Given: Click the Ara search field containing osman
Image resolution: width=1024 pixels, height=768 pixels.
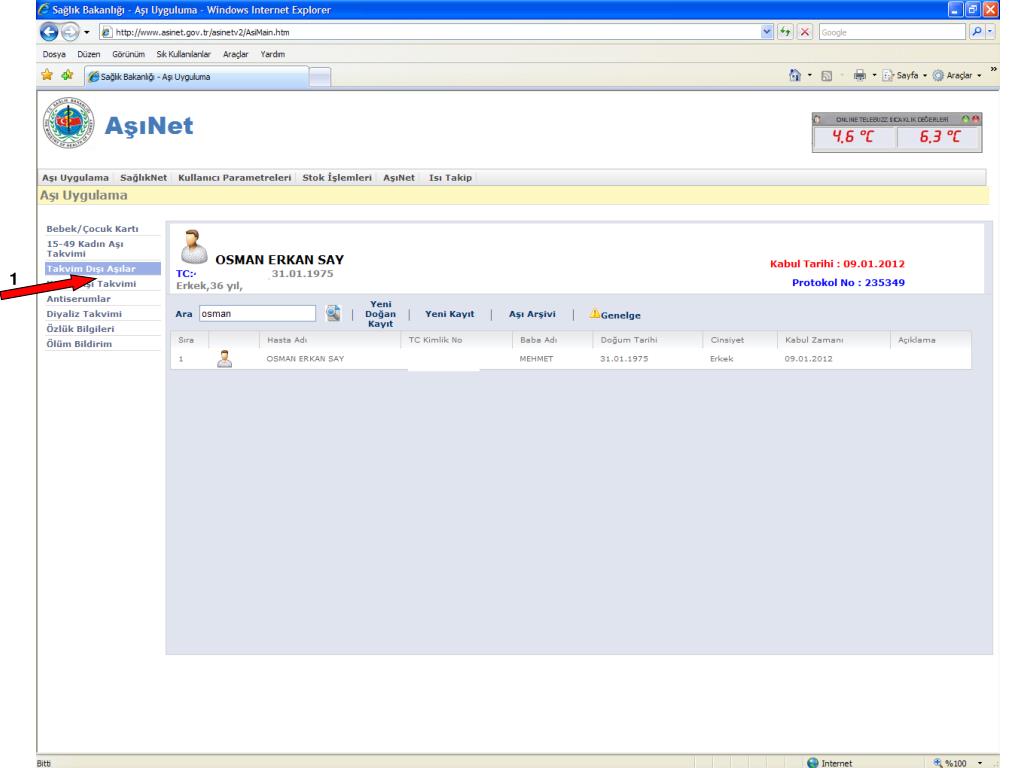Looking at the screenshot, I should click(257, 313).
